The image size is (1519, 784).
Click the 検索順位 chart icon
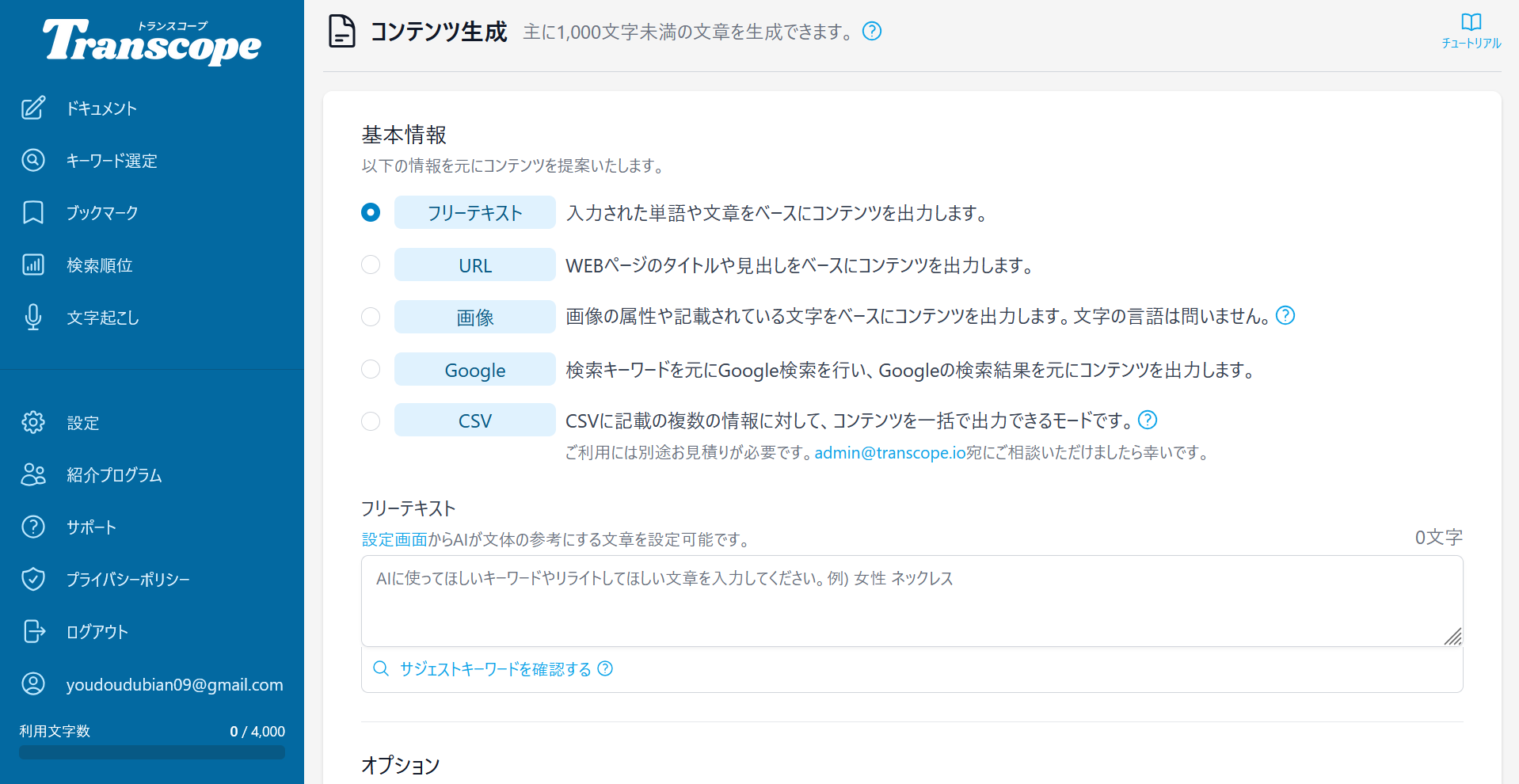[x=33, y=265]
